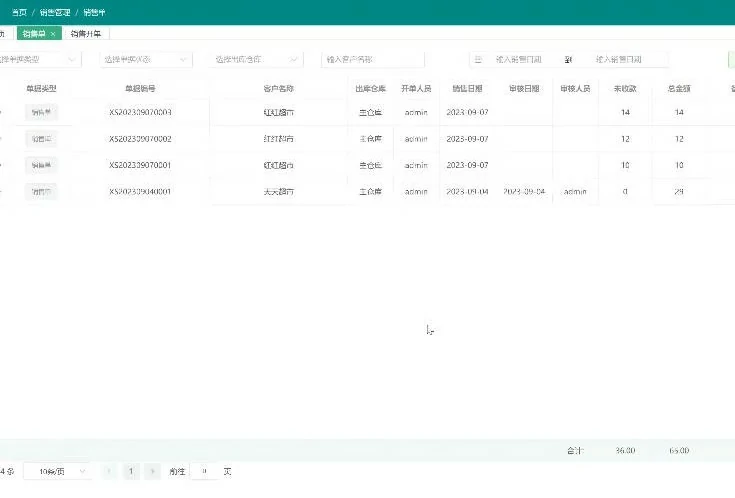735x498 pixels.
Task: Open the document status filter dropdown
Action: point(143,60)
